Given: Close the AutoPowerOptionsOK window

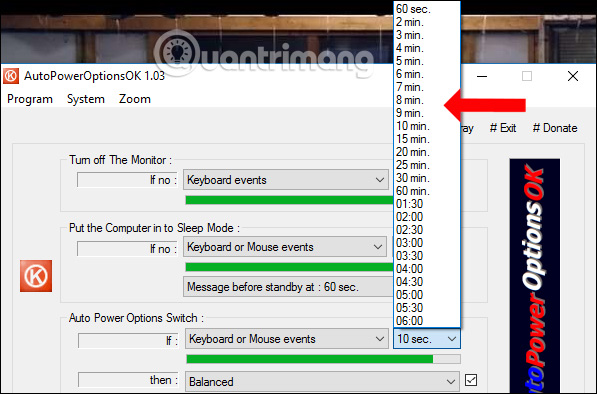Looking at the screenshot, I should [x=573, y=76].
